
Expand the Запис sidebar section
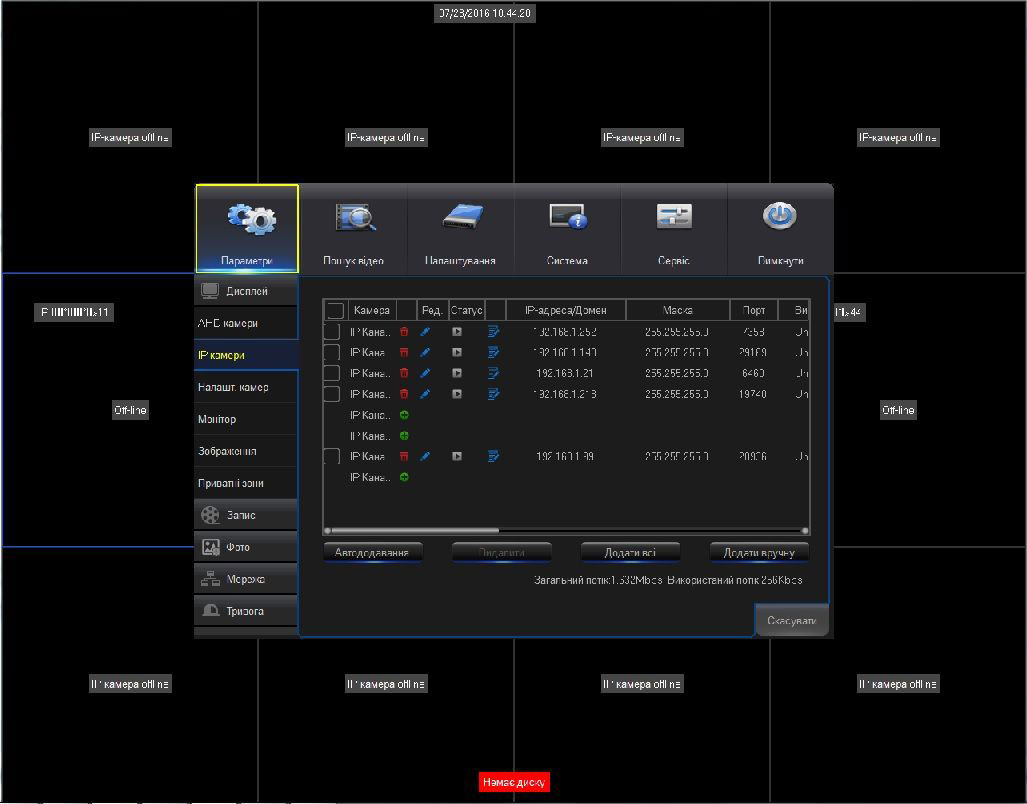[x=246, y=515]
